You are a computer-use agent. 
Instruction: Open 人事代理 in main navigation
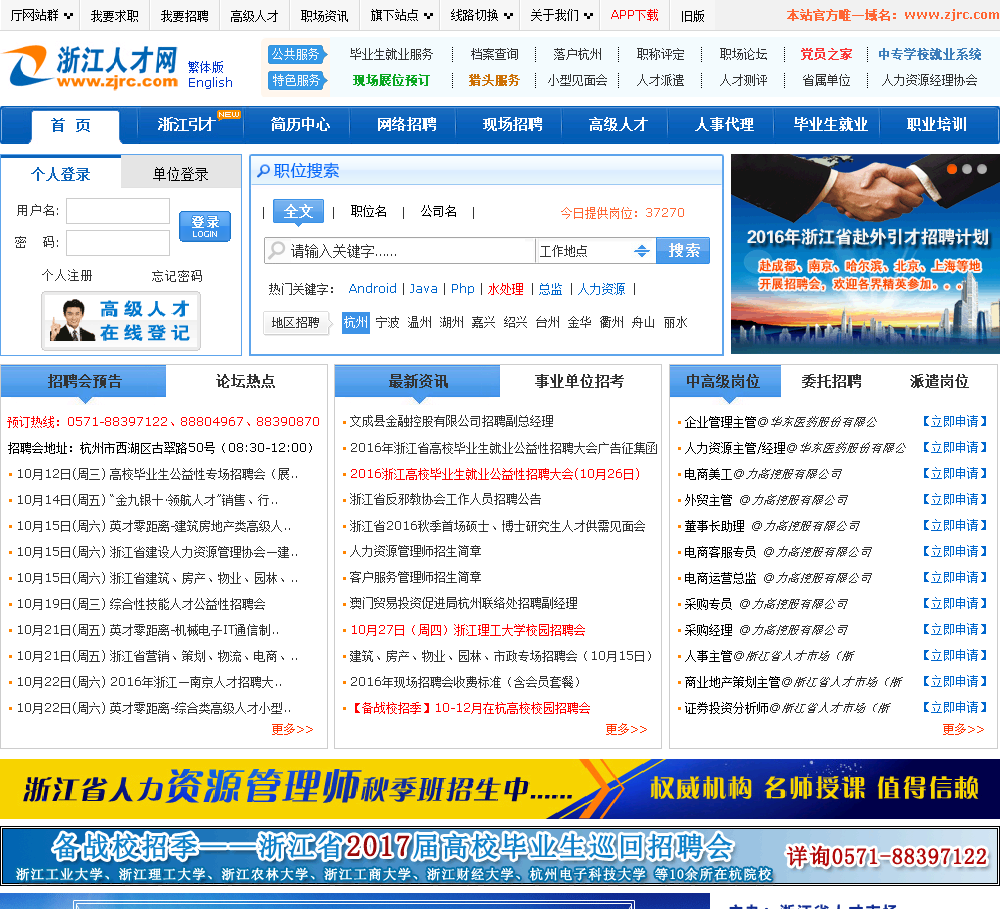(x=724, y=124)
